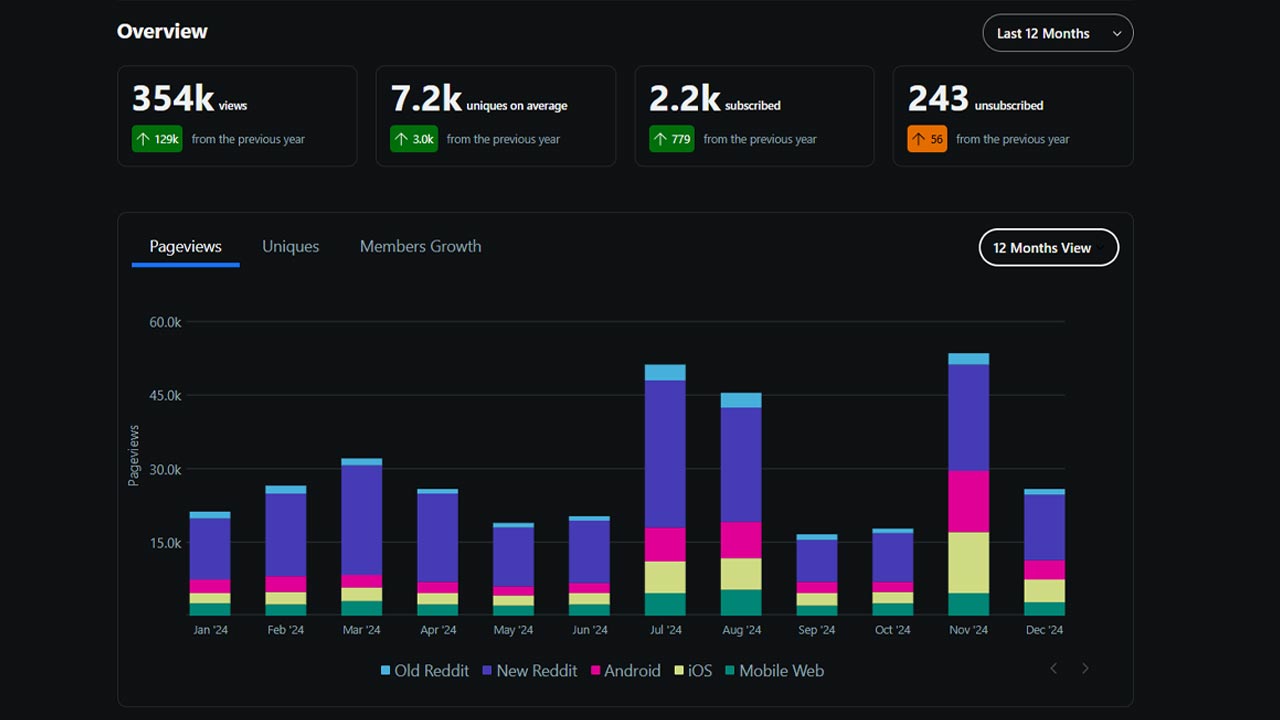Switch to the Pageviews tab
The width and height of the screenshot is (1280, 720).
tap(185, 247)
